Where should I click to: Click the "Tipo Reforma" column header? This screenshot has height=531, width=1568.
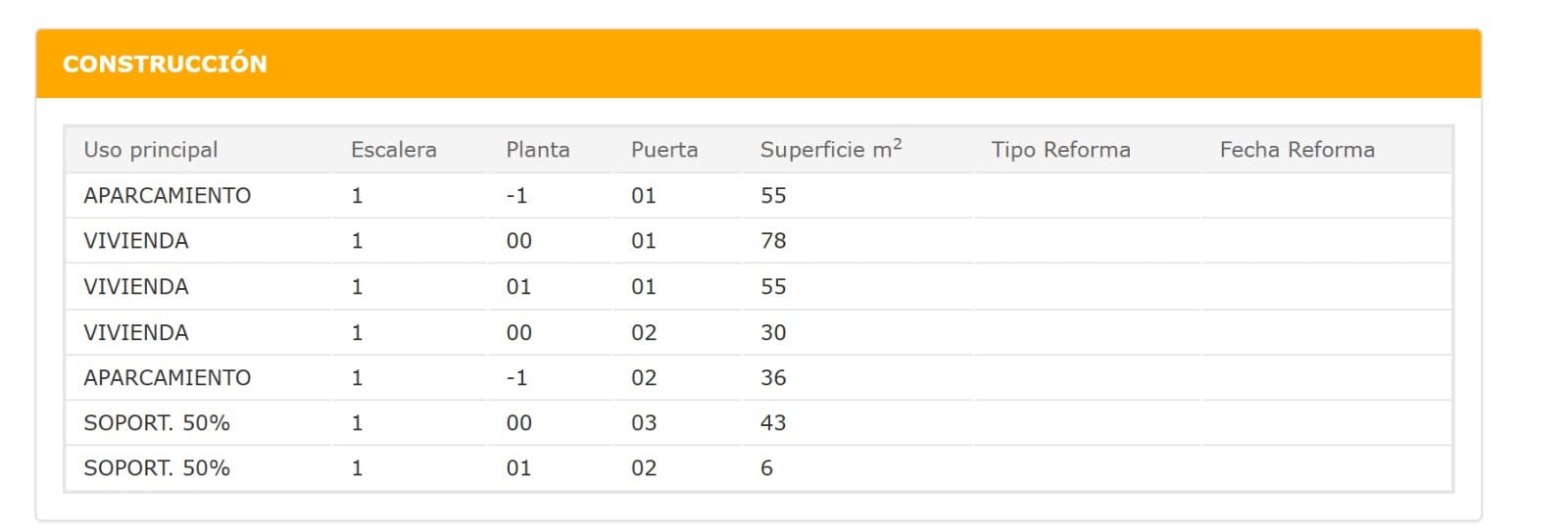point(1060,150)
